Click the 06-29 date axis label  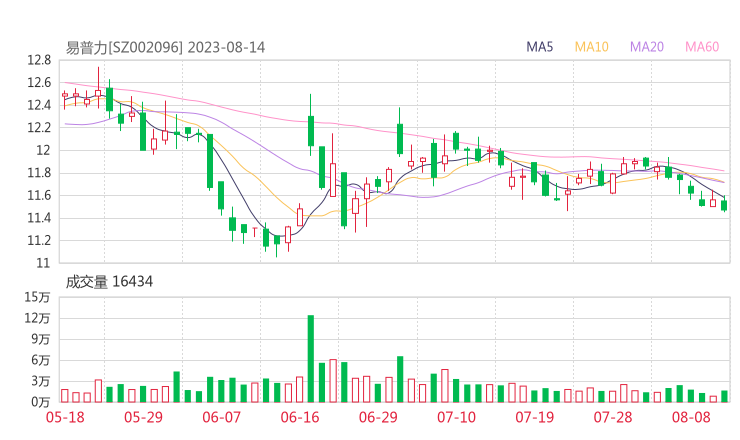point(378,417)
